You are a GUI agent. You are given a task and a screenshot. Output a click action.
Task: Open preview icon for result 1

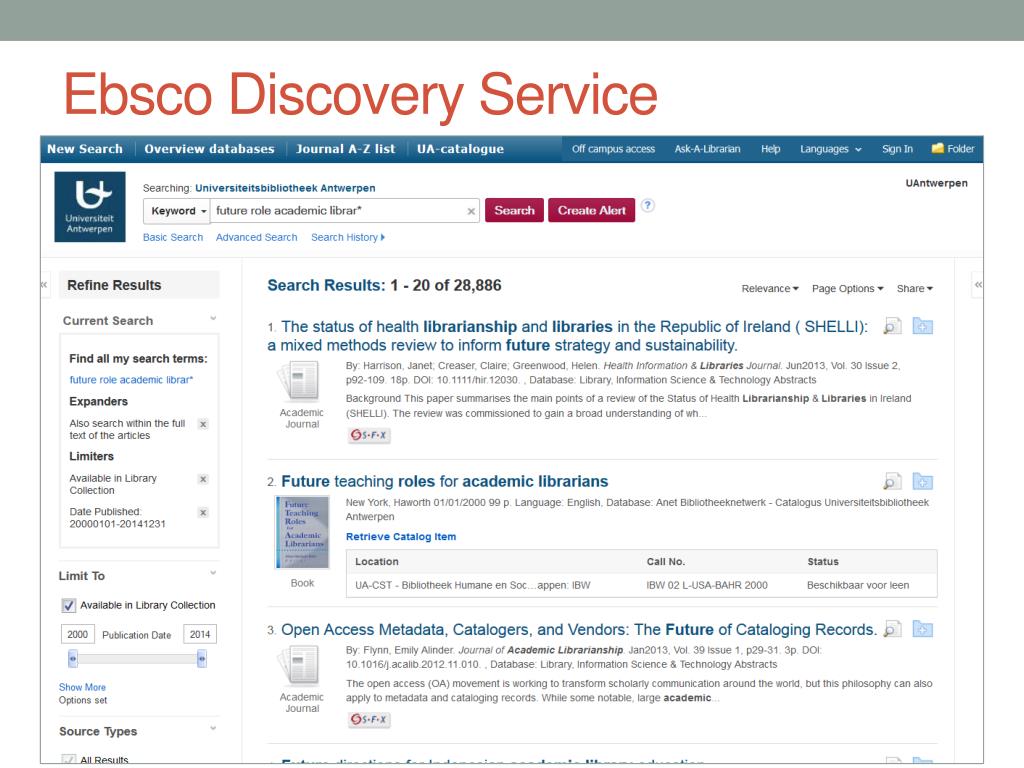coord(892,326)
